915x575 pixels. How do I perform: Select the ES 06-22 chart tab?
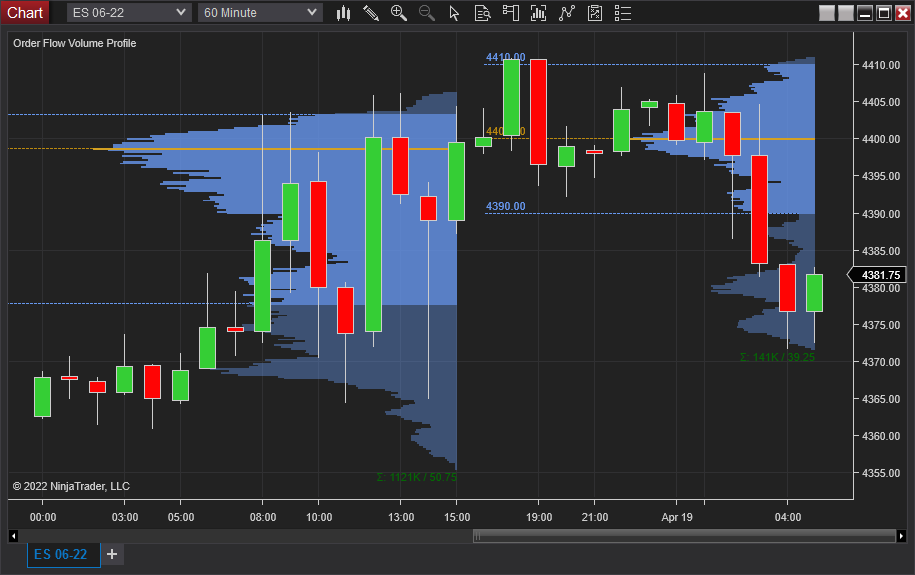63,555
